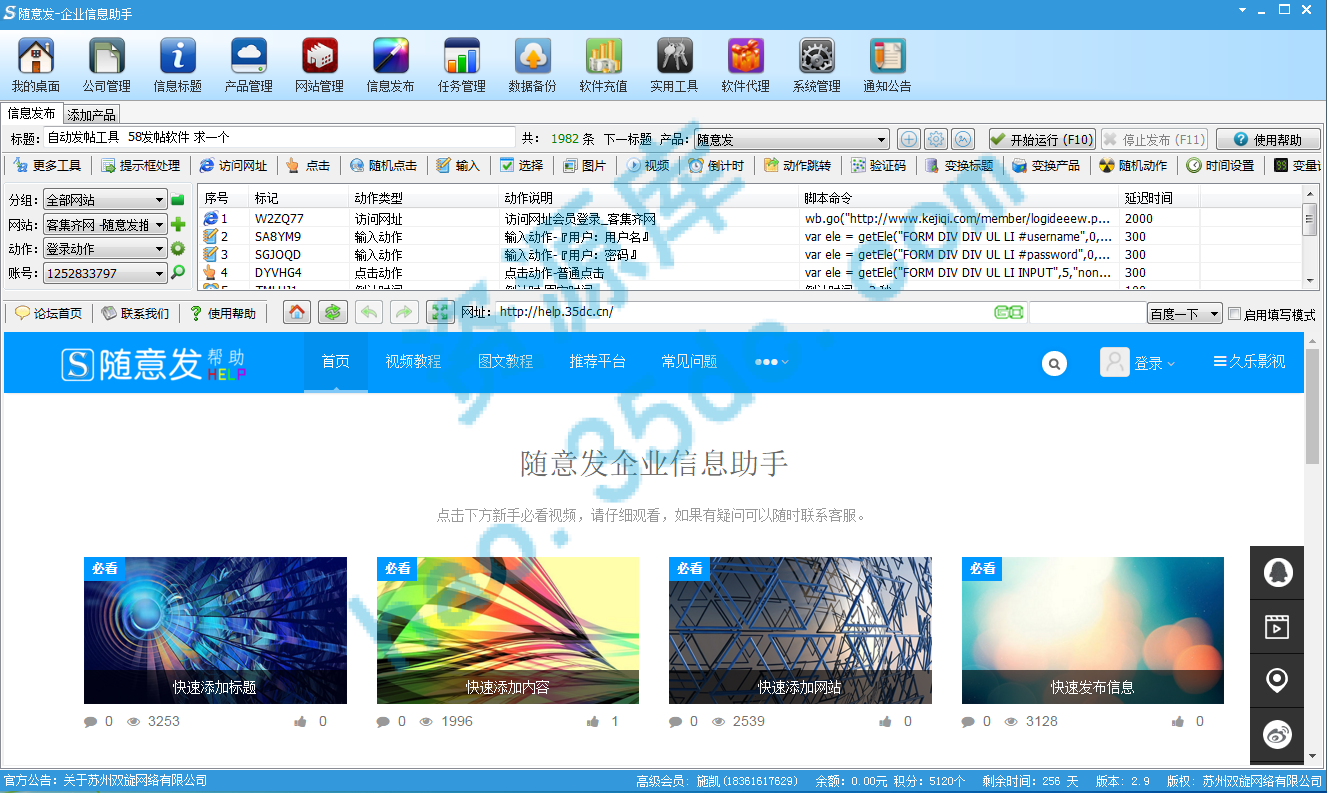Open the 分组 全部网站 dropdown

tap(105, 200)
